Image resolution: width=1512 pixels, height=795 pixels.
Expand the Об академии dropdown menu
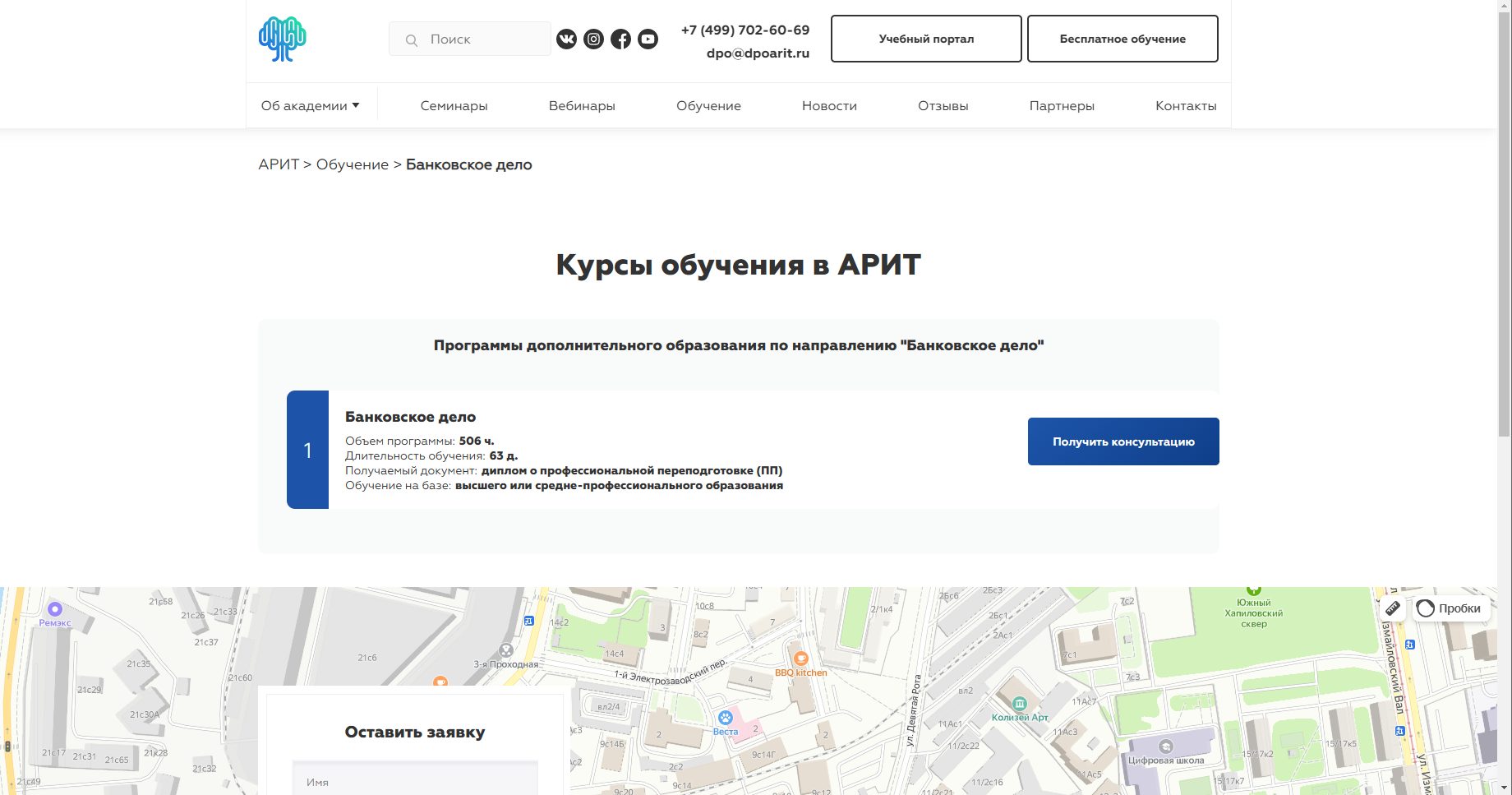pyautogui.click(x=310, y=105)
